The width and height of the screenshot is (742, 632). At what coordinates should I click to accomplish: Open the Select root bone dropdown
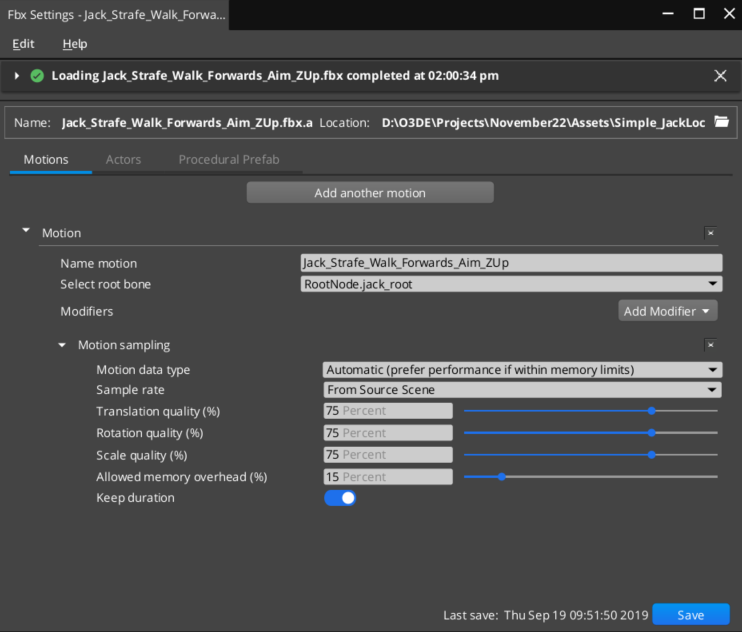point(511,284)
